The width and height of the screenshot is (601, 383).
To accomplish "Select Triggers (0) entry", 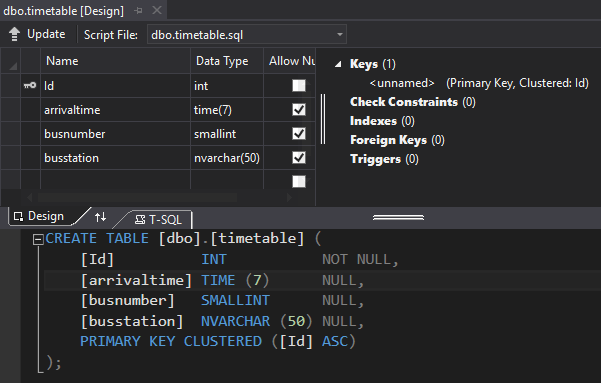I will (x=384, y=159).
